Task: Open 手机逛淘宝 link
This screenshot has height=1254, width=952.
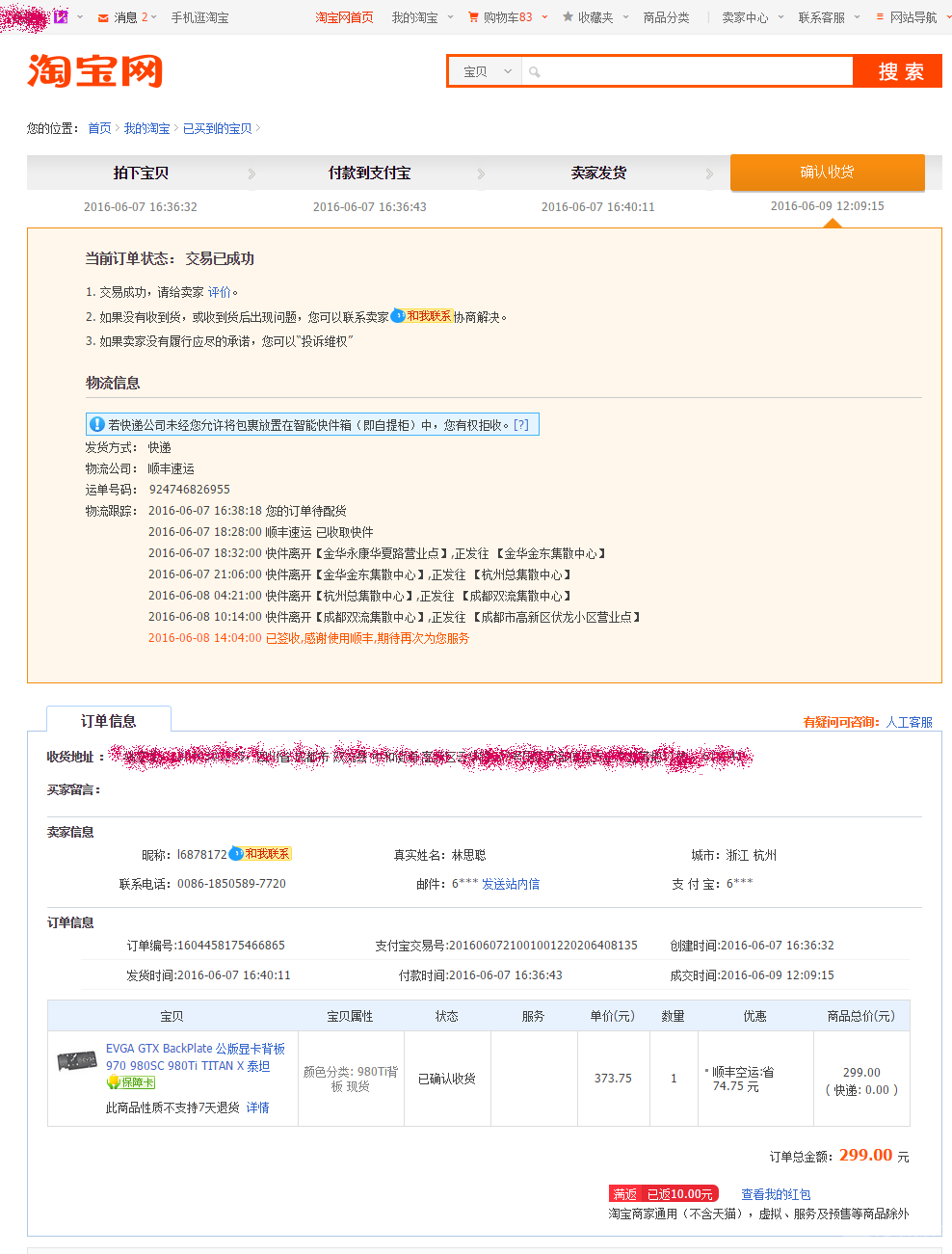Action: [199, 17]
